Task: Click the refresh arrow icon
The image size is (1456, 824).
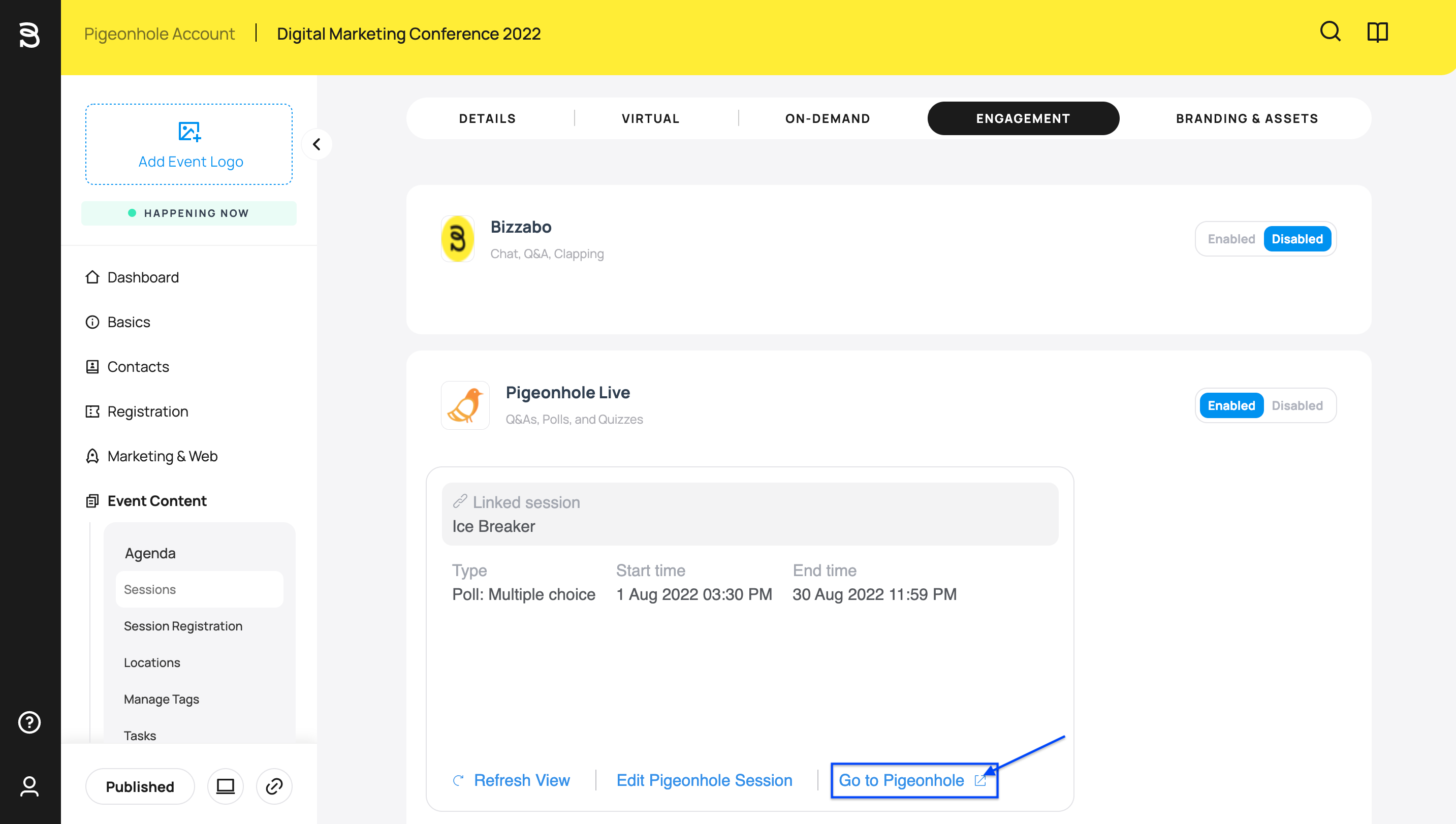Action: tap(458, 780)
